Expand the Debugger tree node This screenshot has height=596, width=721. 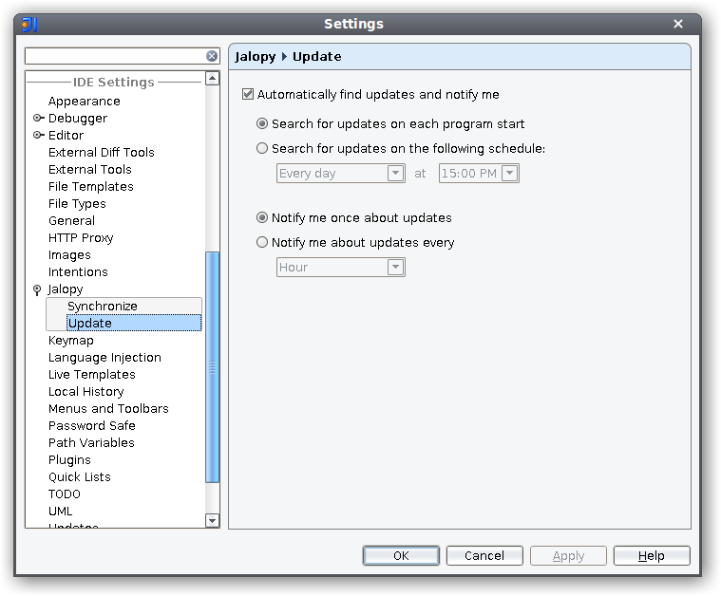[x=38, y=118]
